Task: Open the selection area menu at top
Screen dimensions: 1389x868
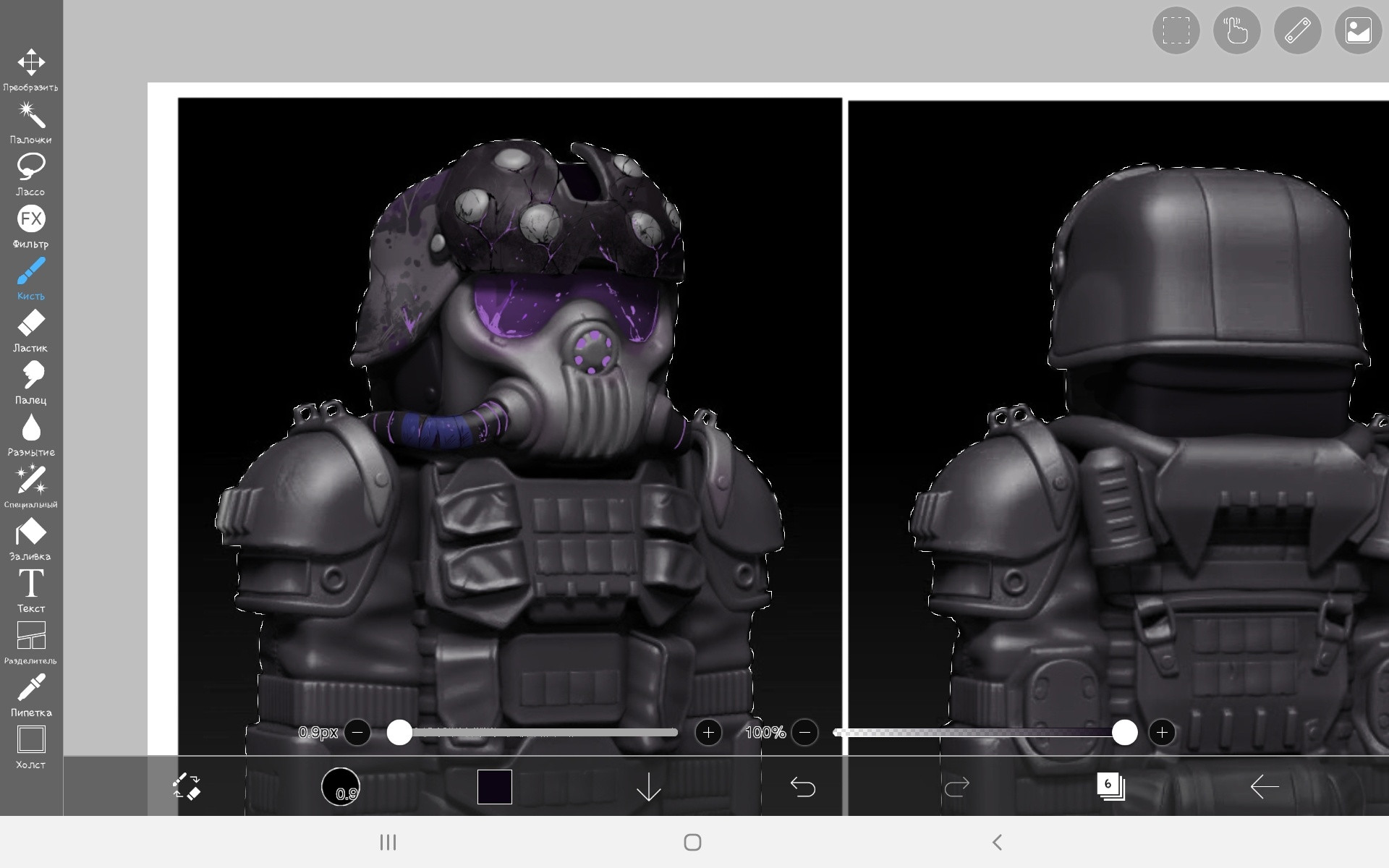Action: 1176,30
